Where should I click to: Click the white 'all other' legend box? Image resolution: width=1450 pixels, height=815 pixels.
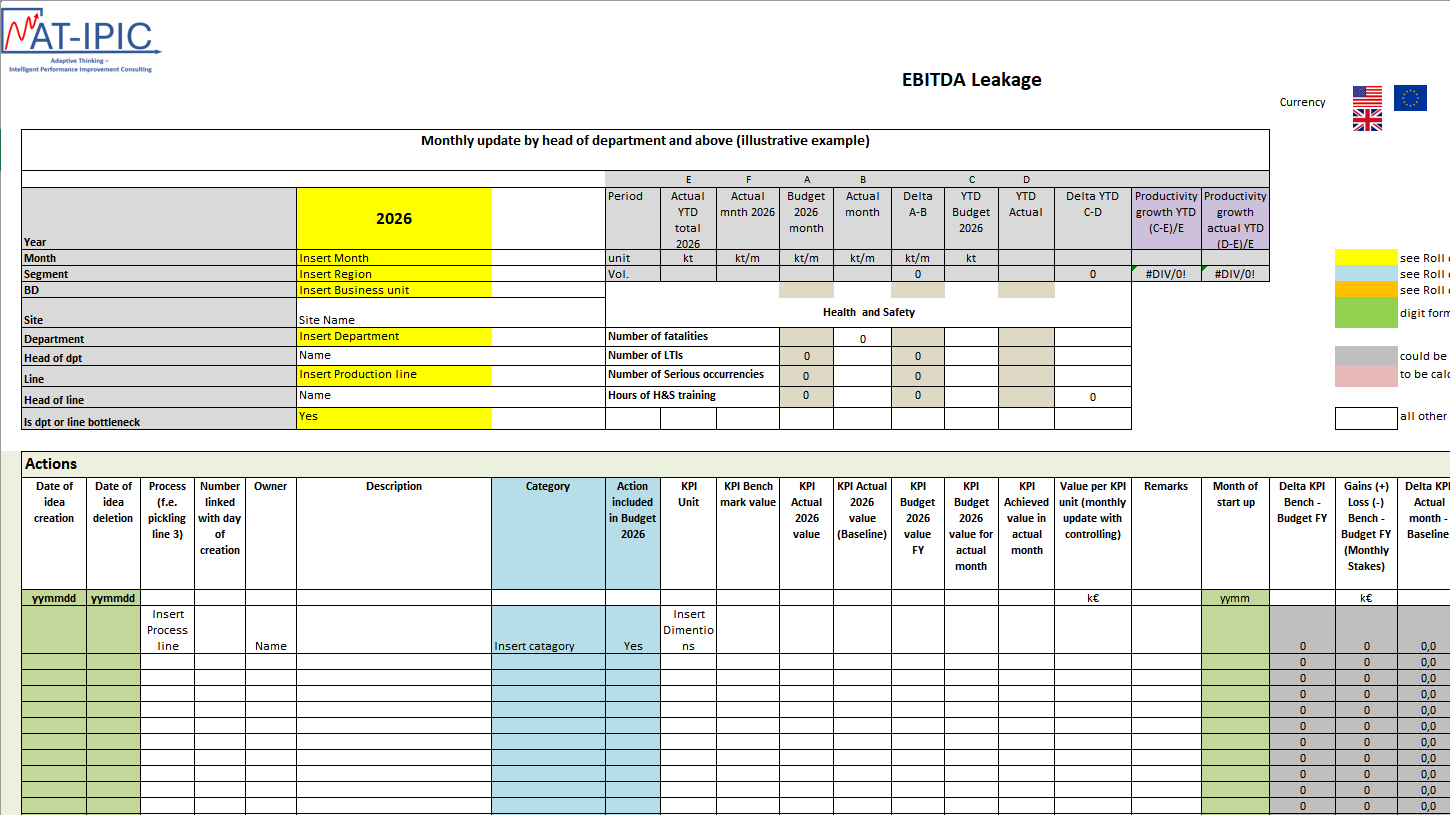[1366, 418]
